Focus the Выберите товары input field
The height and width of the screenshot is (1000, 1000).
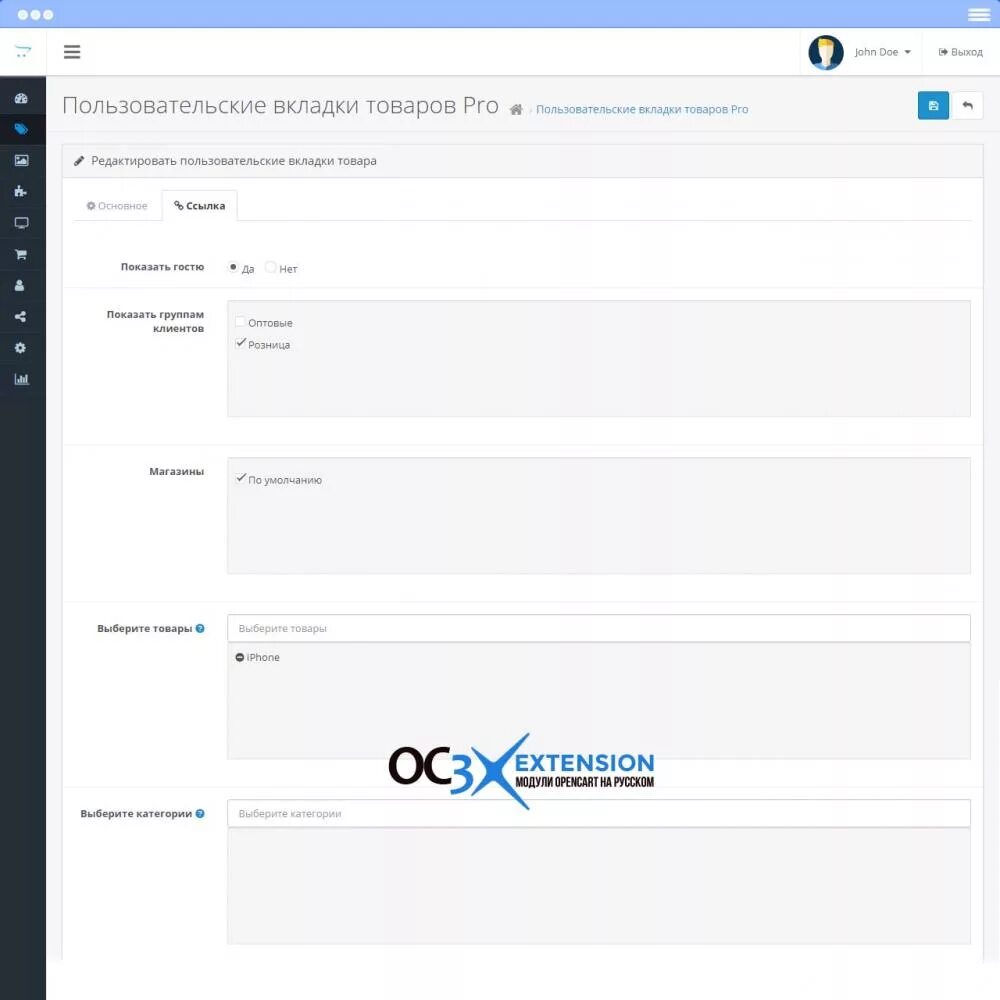[x=598, y=628]
